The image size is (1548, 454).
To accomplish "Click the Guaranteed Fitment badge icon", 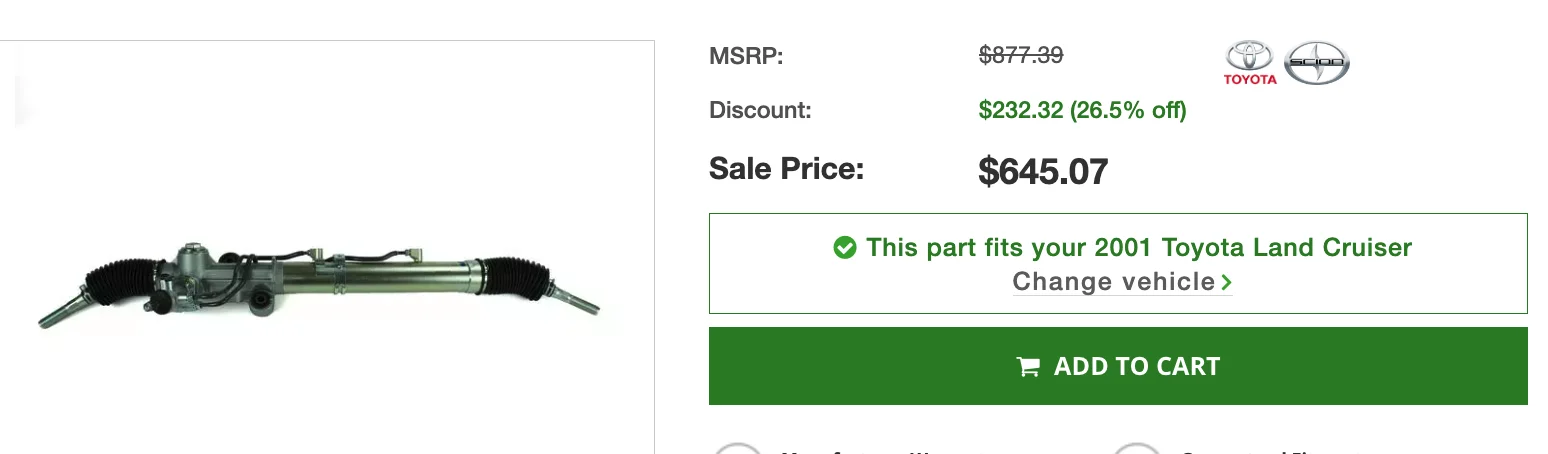I will click(x=1136, y=448).
